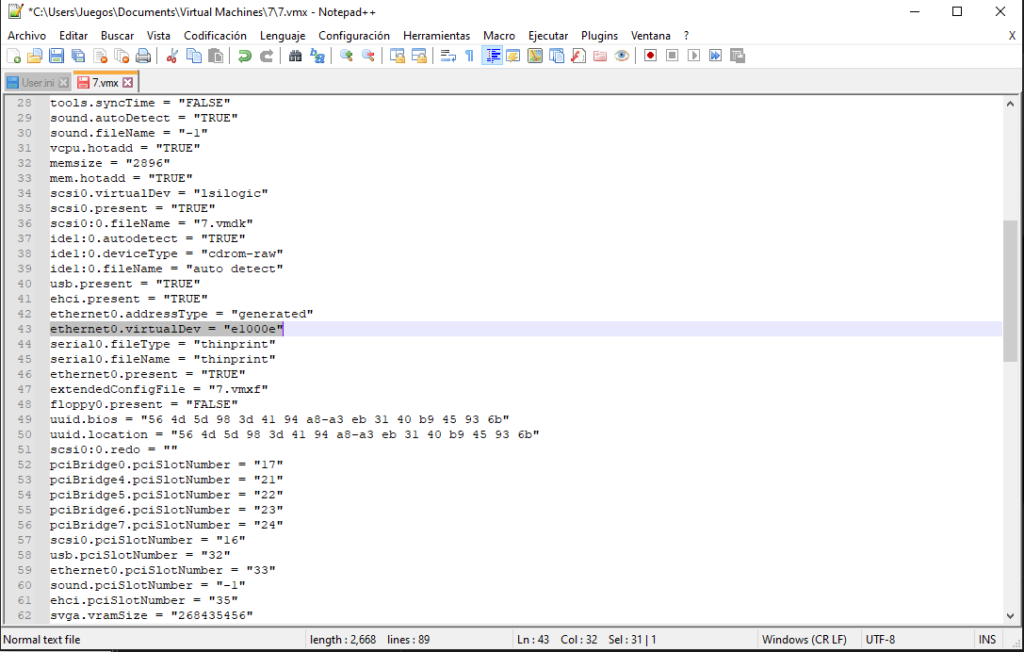Click the vertical scrollbar thumb
Screen dimensions: 1024x652
pyautogui.click(x=1010, y=291)
